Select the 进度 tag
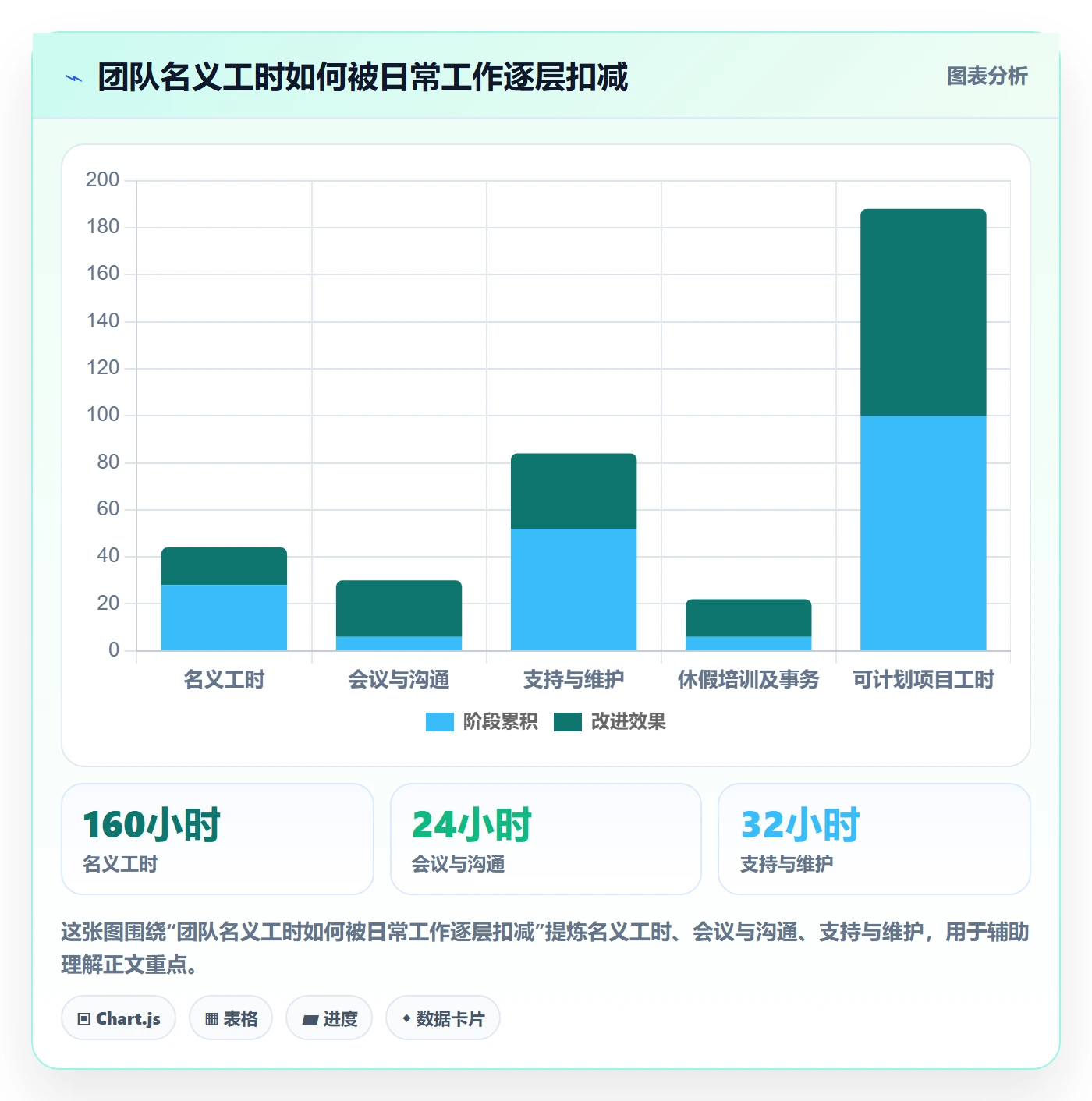1092x1101 pixels. tap(329, 1018)
